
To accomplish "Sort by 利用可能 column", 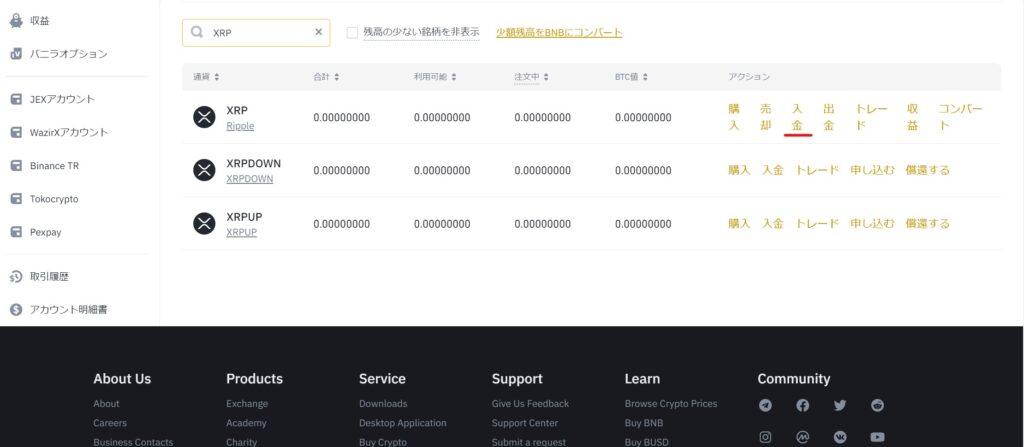I will [x=435, y=77].
